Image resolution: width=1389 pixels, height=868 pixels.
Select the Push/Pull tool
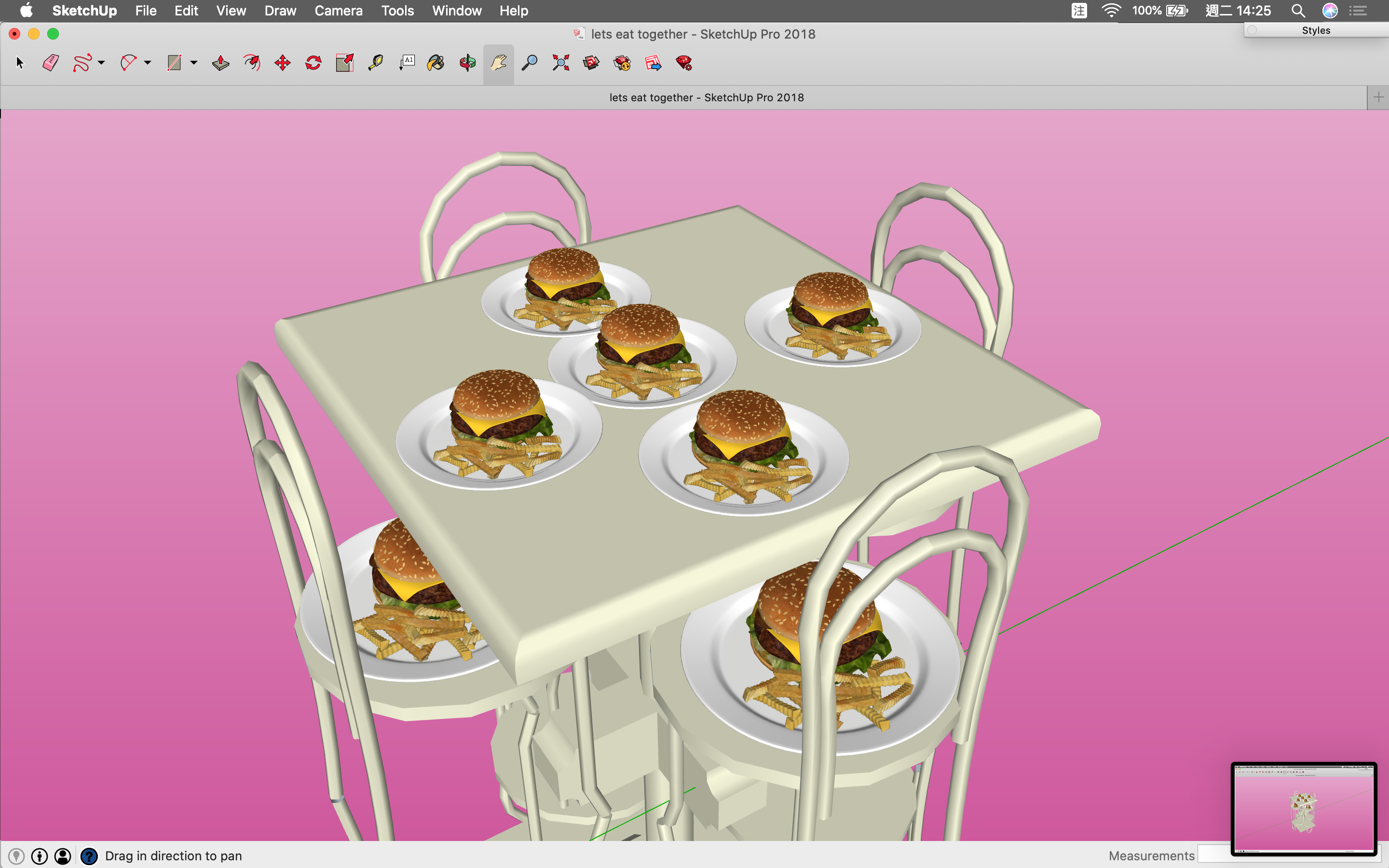click(220, 63)
